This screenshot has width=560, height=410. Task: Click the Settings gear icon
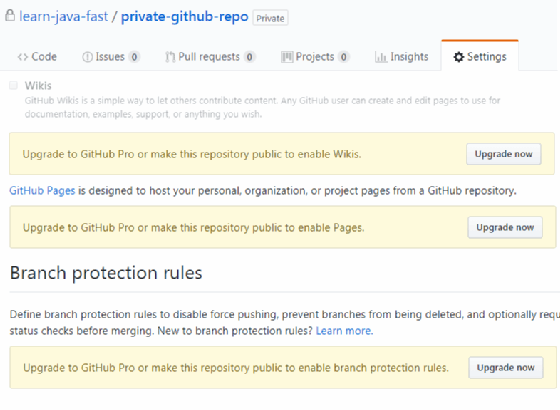point(459,57)
